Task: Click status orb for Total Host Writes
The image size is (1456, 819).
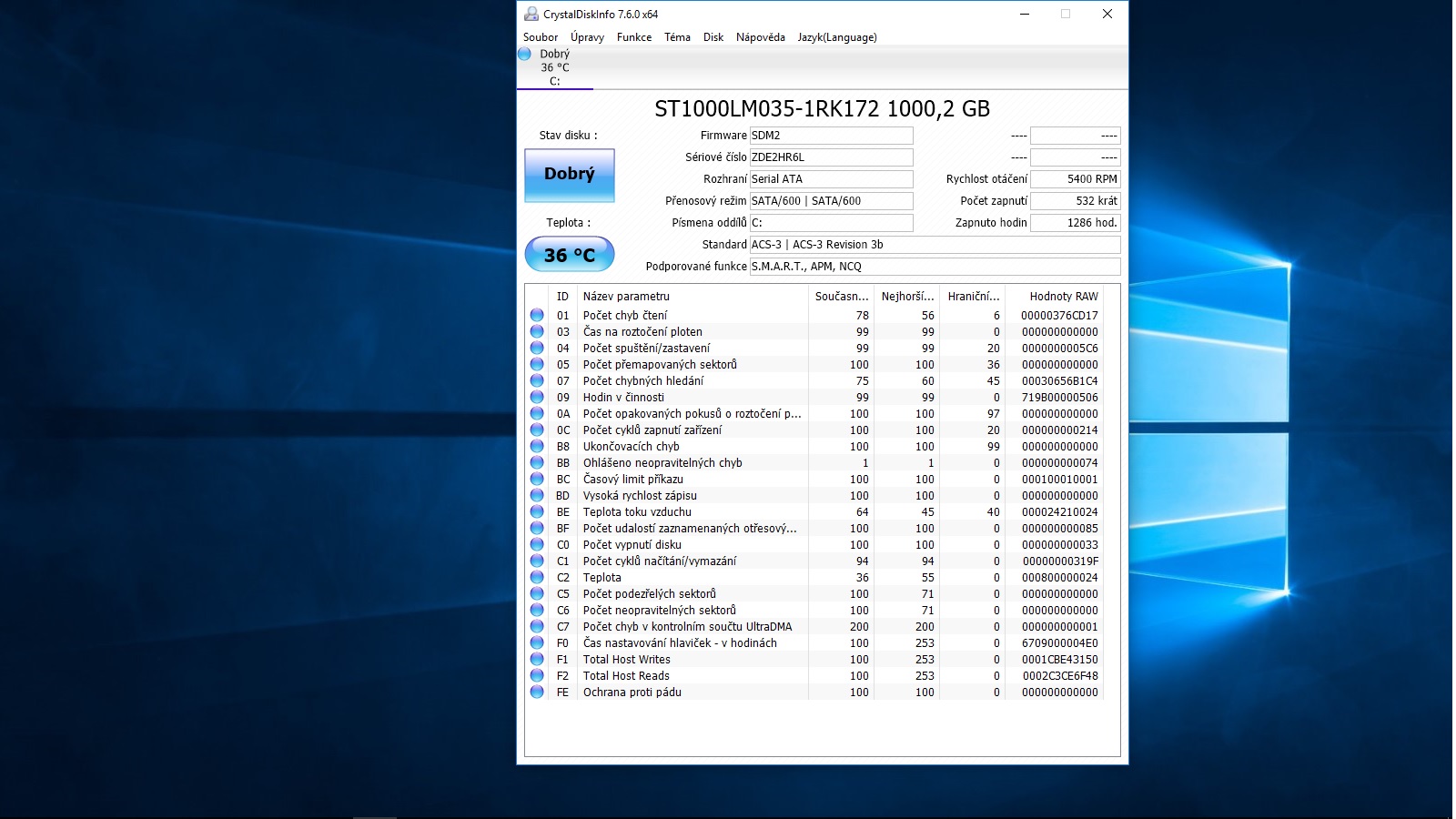Action: (537, 660)
